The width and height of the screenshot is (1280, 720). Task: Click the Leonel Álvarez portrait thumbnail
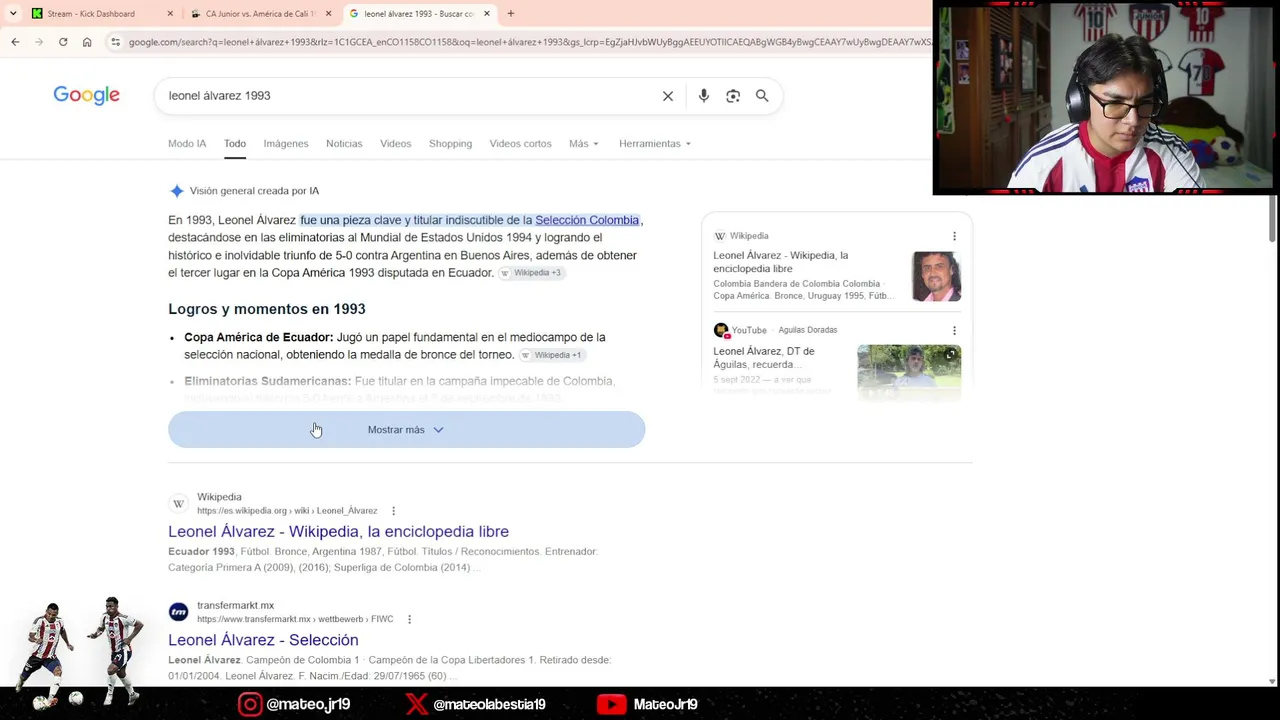point(936,276)
